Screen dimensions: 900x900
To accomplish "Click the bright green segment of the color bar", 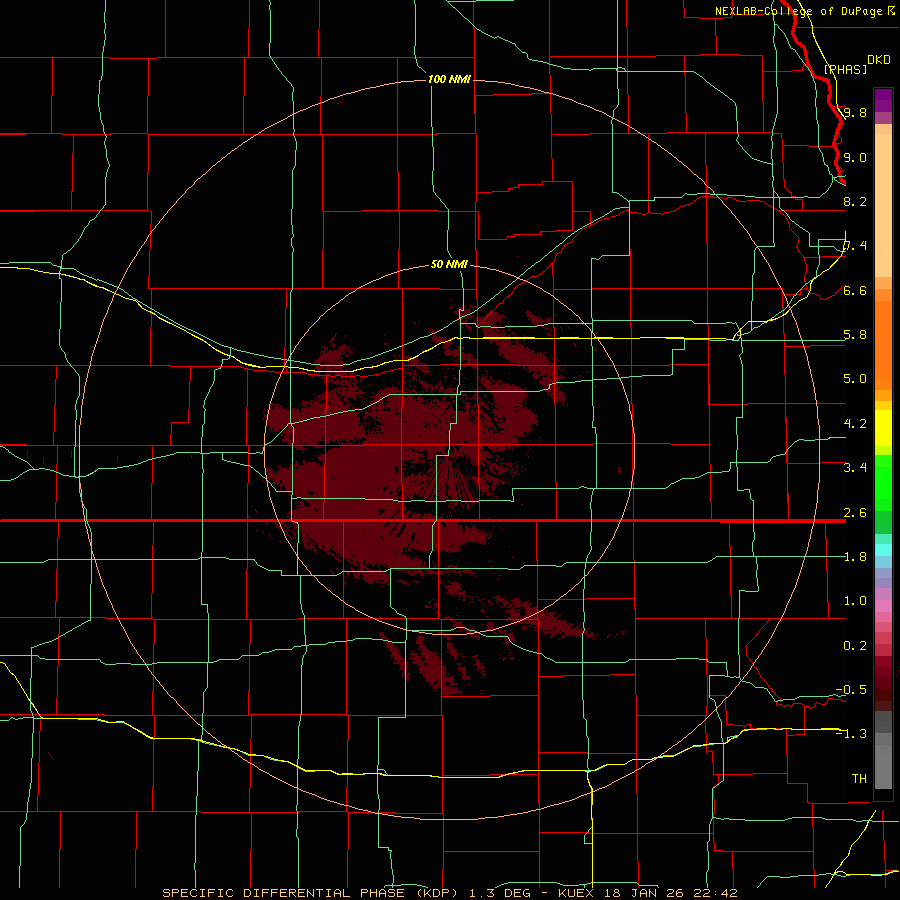I will click(883, 483).
